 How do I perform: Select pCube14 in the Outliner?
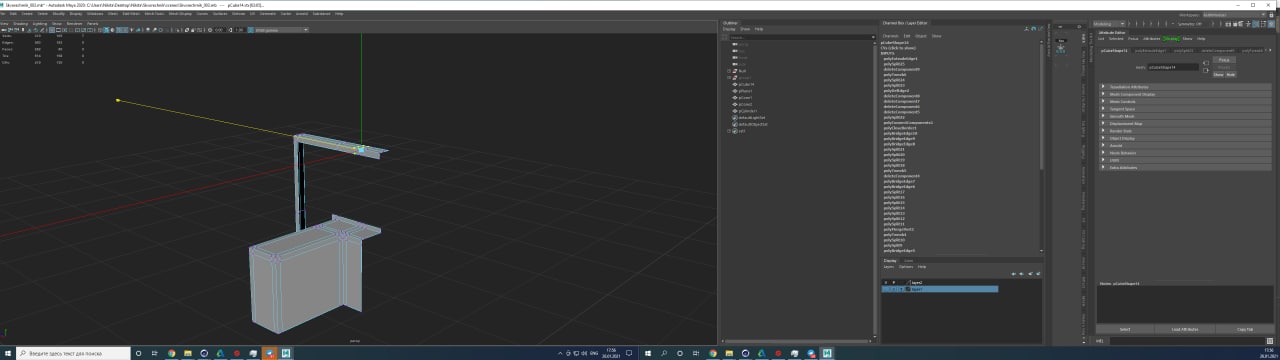tap(746, 84)
